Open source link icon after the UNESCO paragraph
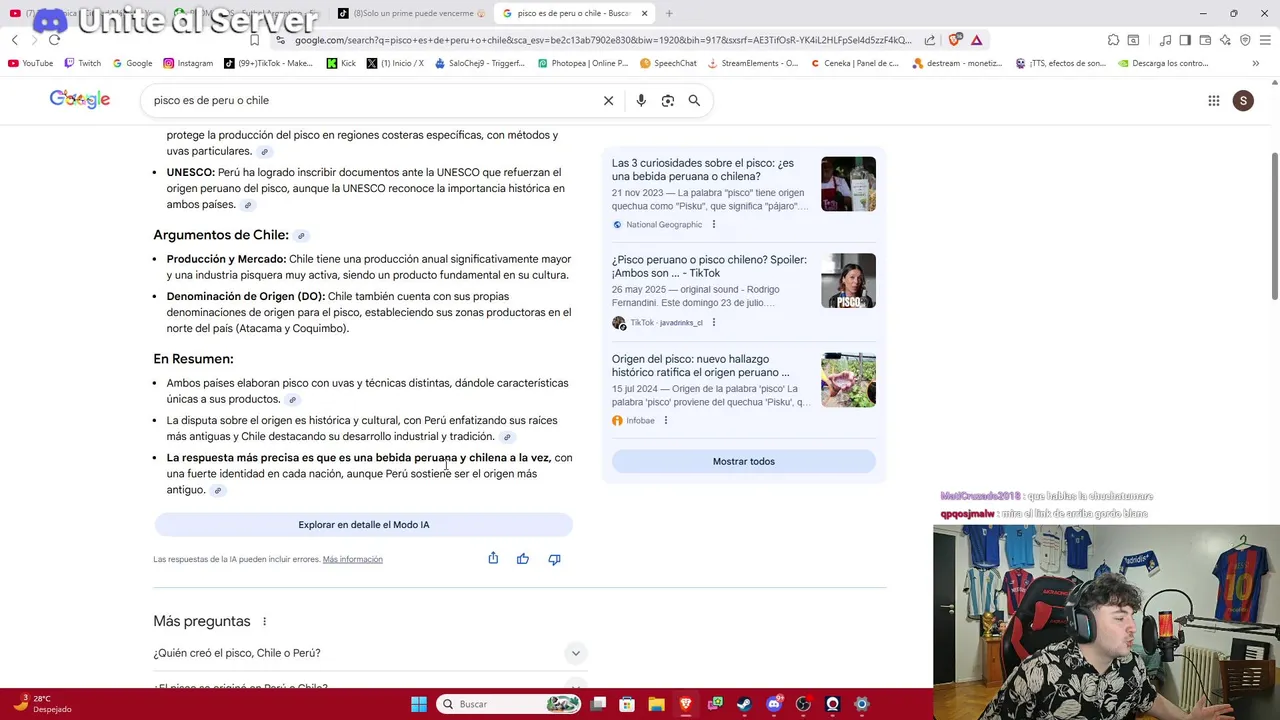 click(x=248, y=205)
